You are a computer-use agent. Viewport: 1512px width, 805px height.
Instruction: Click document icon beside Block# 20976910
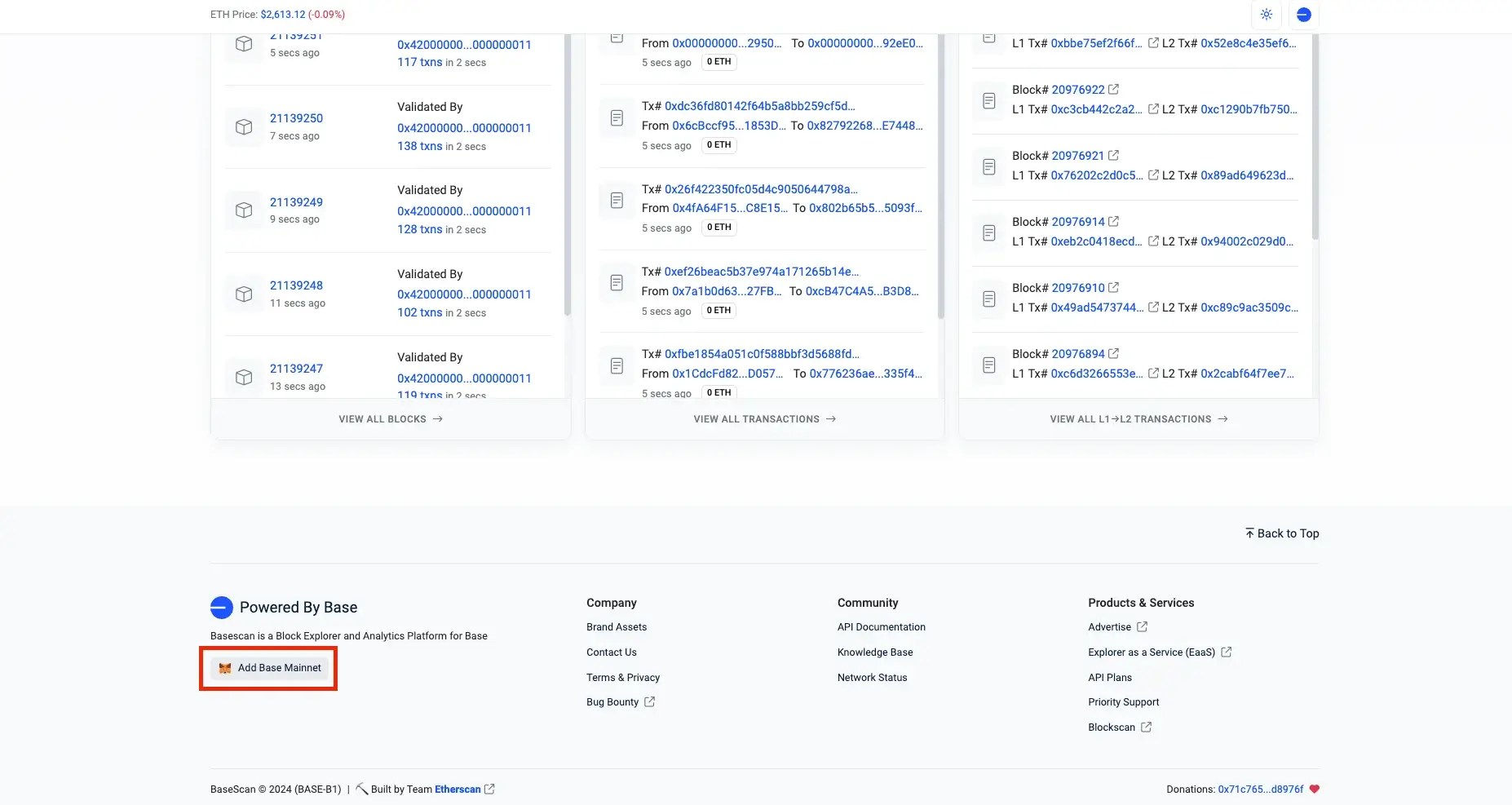(x=988, y=299)
